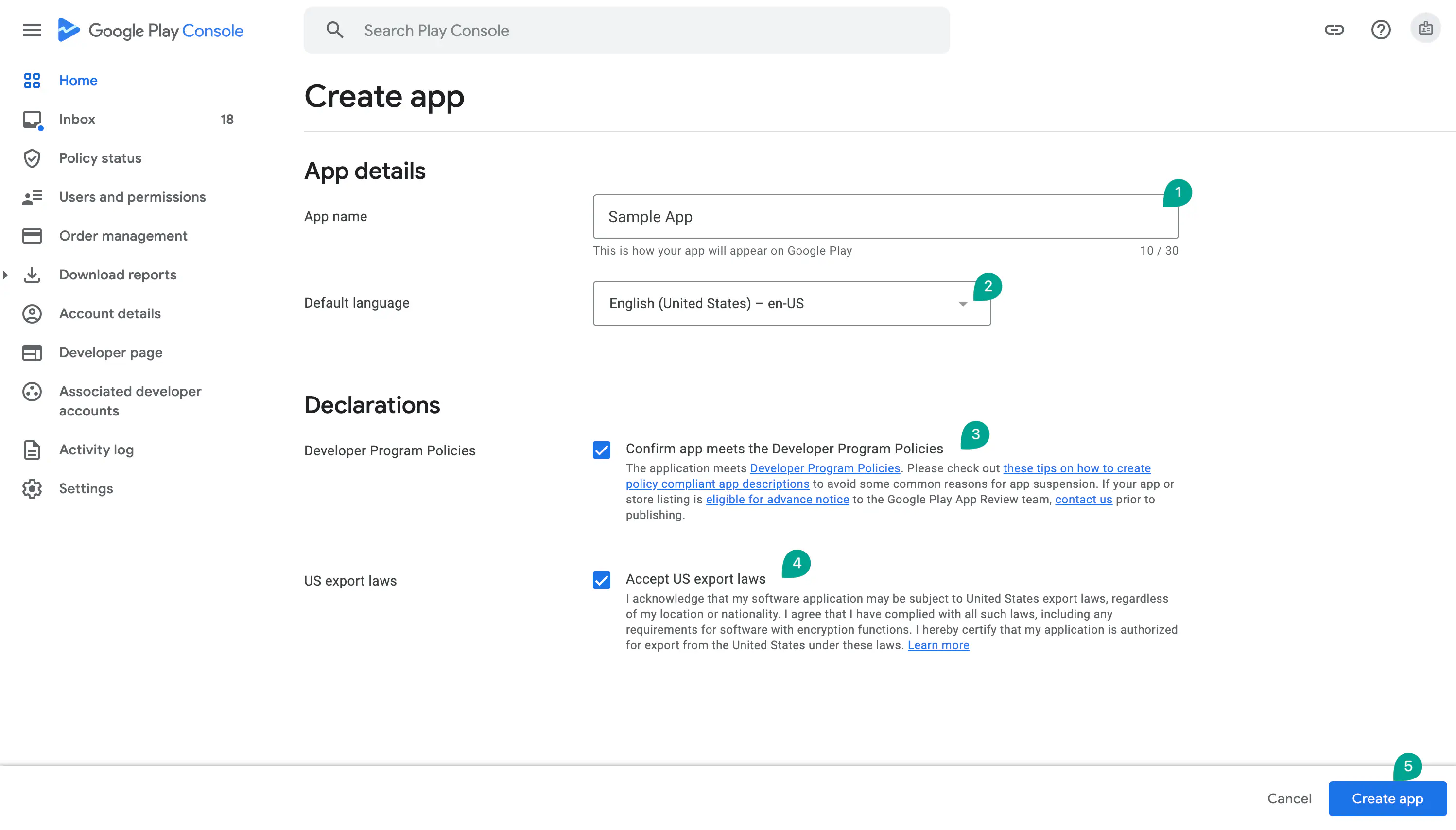
Task: Click the search magnifier icon
Action: pos(335,30)
